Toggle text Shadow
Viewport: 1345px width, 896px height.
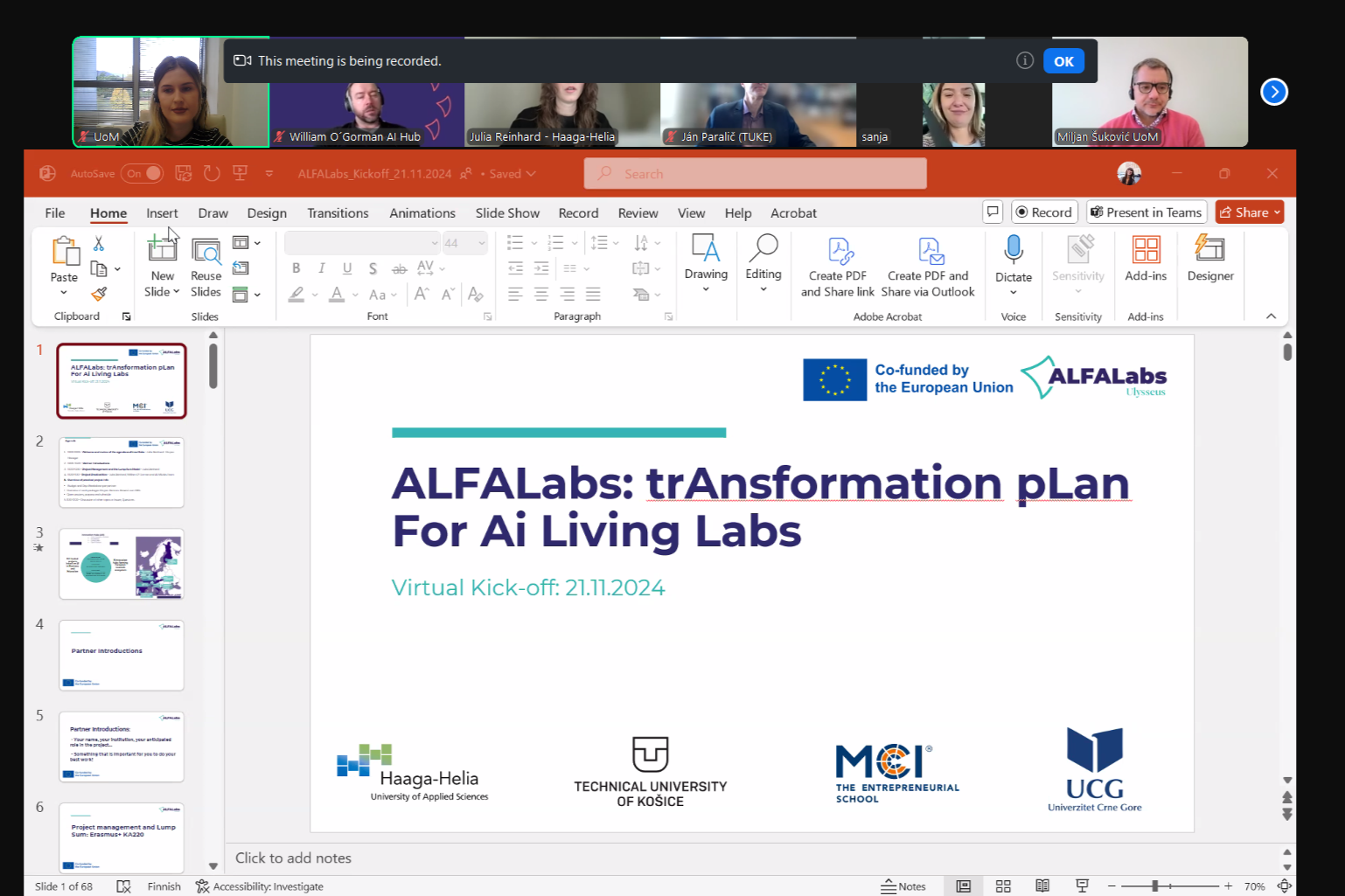pos(373,268)
